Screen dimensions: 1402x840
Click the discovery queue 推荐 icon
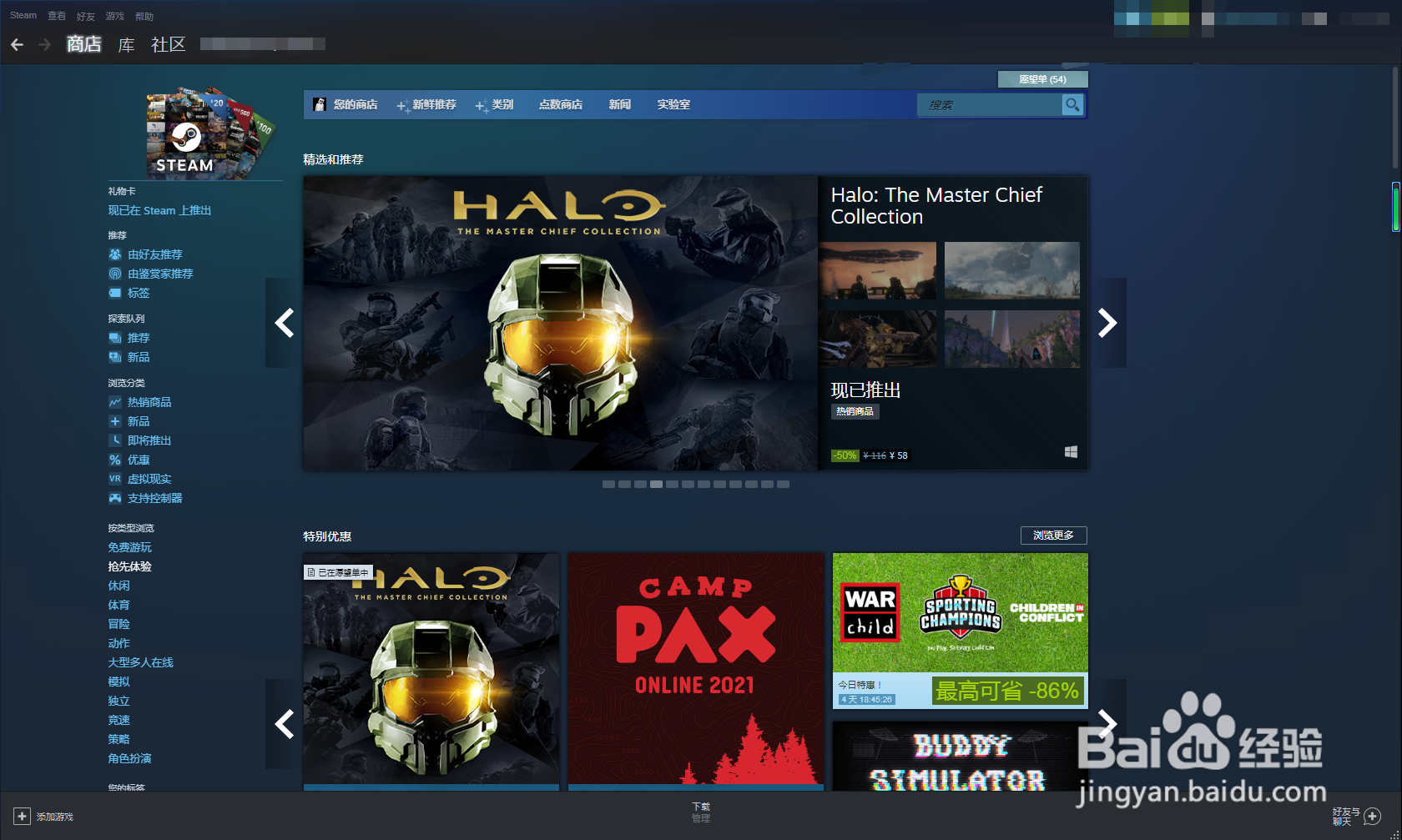point(115,338)
